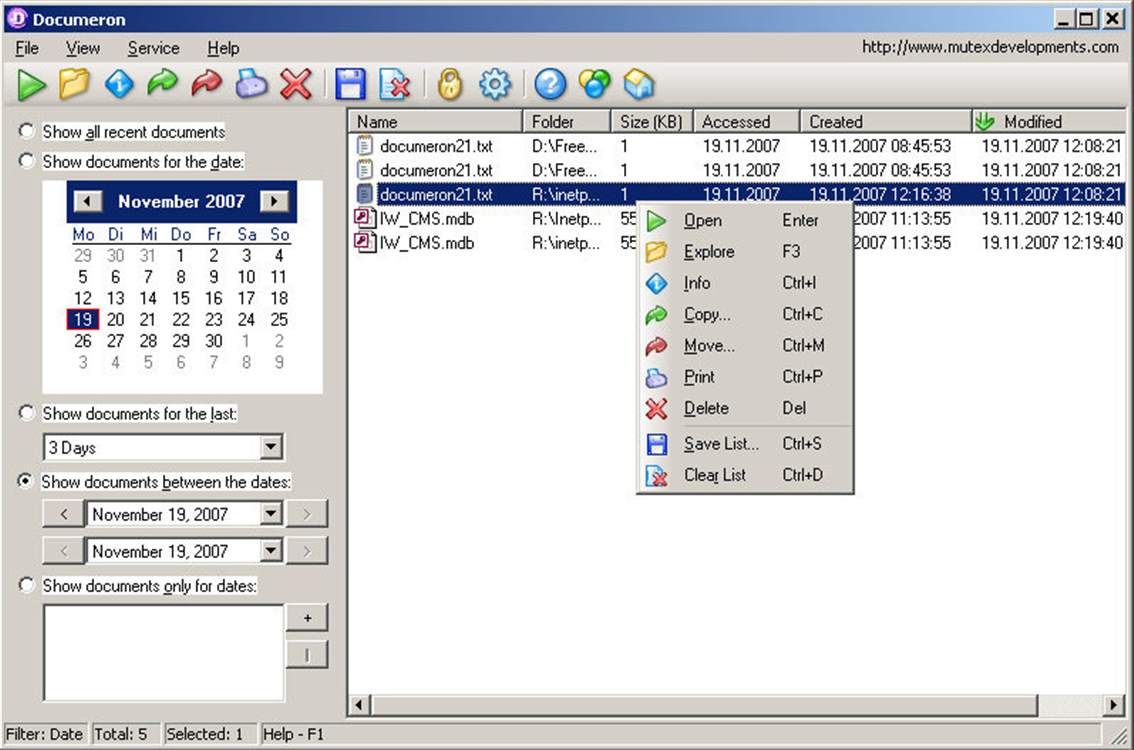Open document Info from the blue toolbar icon

[119, 85]
